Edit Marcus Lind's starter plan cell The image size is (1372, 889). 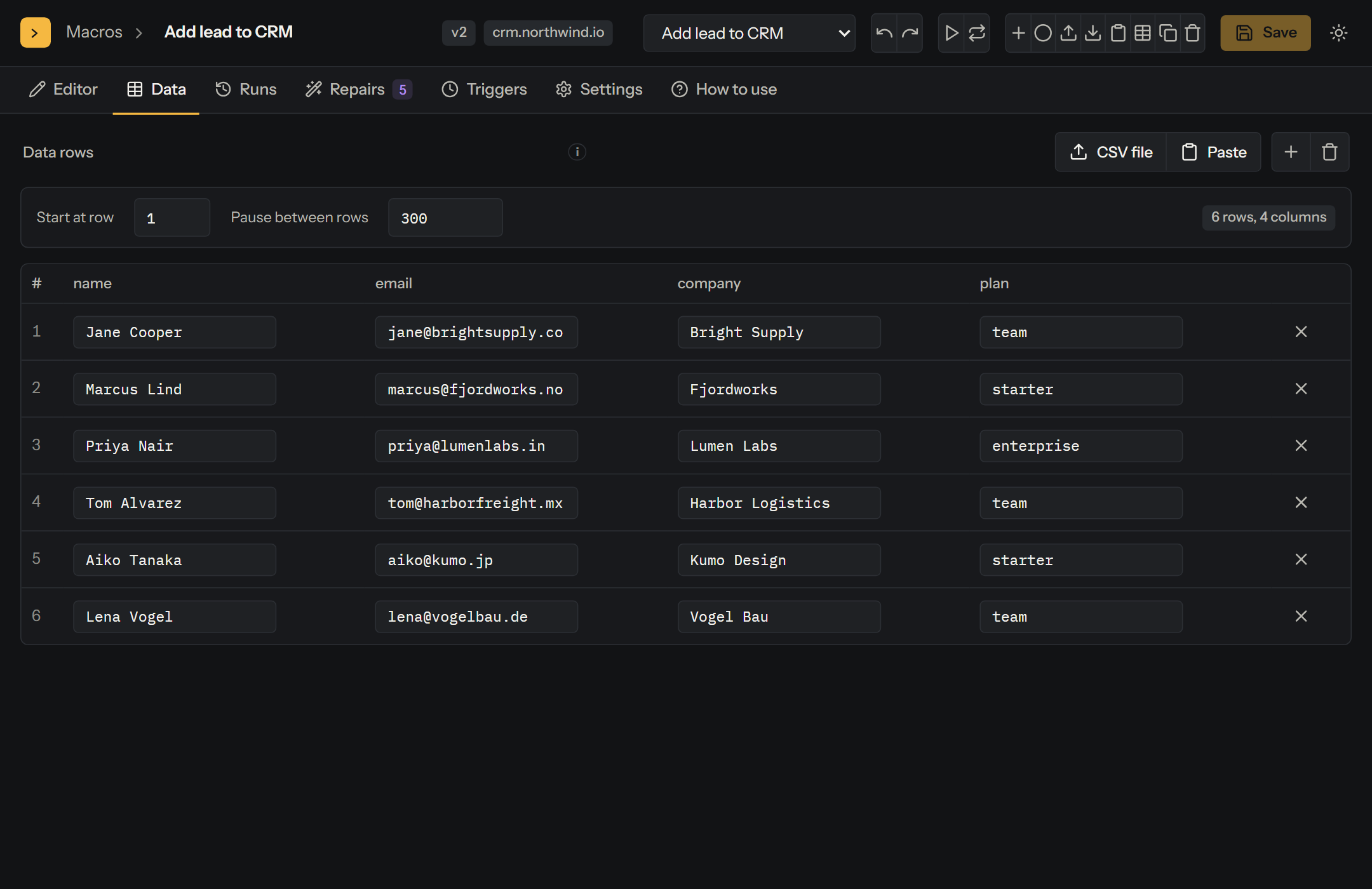[1081, 389]
